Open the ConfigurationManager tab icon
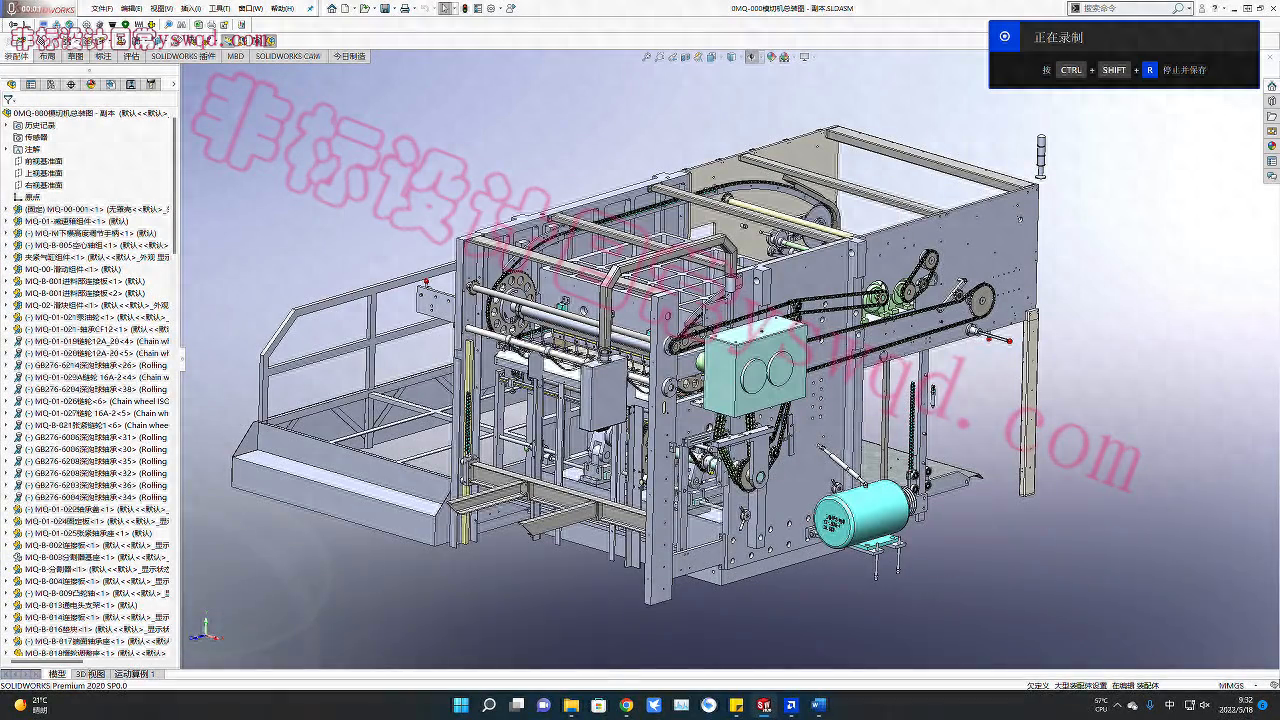This screenshot has width=1280, height=720. (x=51, y=84)
